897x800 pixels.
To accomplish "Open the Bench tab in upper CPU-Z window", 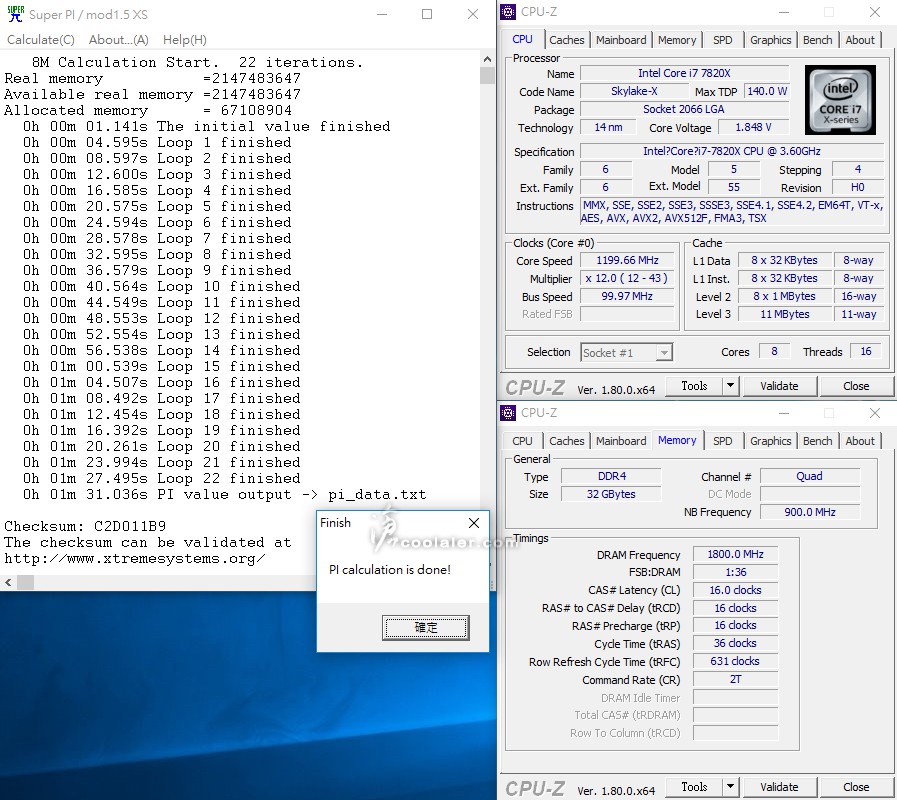I will (817, 39).
